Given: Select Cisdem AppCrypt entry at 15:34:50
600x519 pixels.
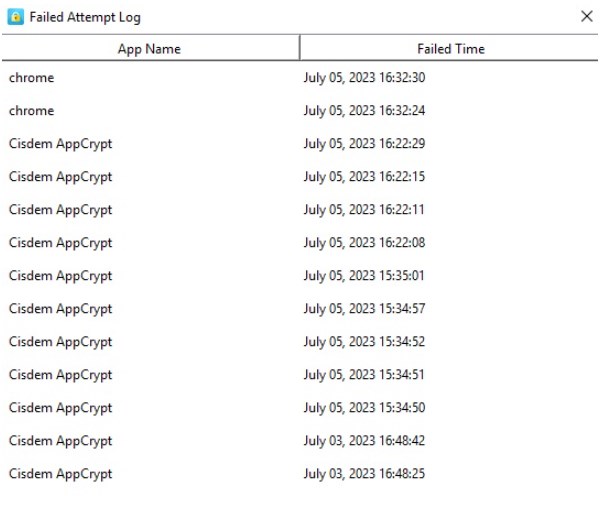Looking at the screenshot, I should (300, 407).
